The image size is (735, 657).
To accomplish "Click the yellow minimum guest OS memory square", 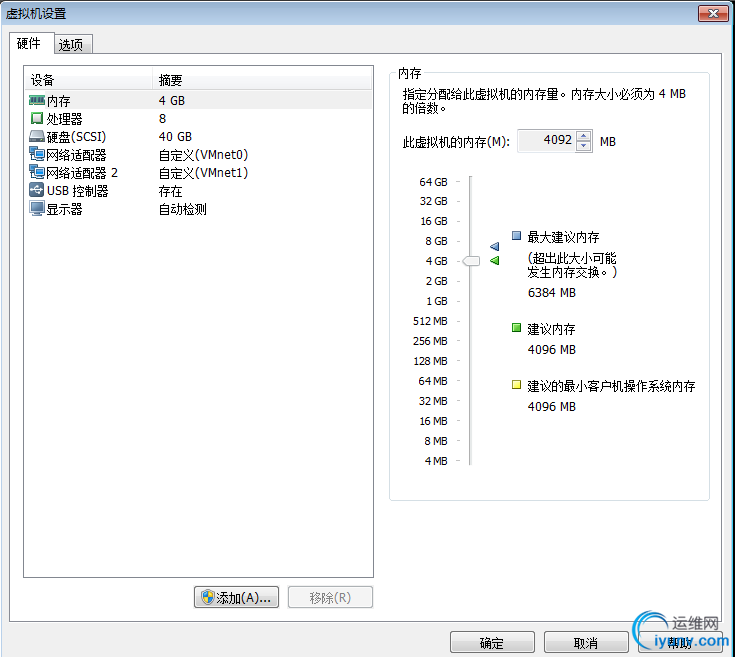I will point(516,385).
